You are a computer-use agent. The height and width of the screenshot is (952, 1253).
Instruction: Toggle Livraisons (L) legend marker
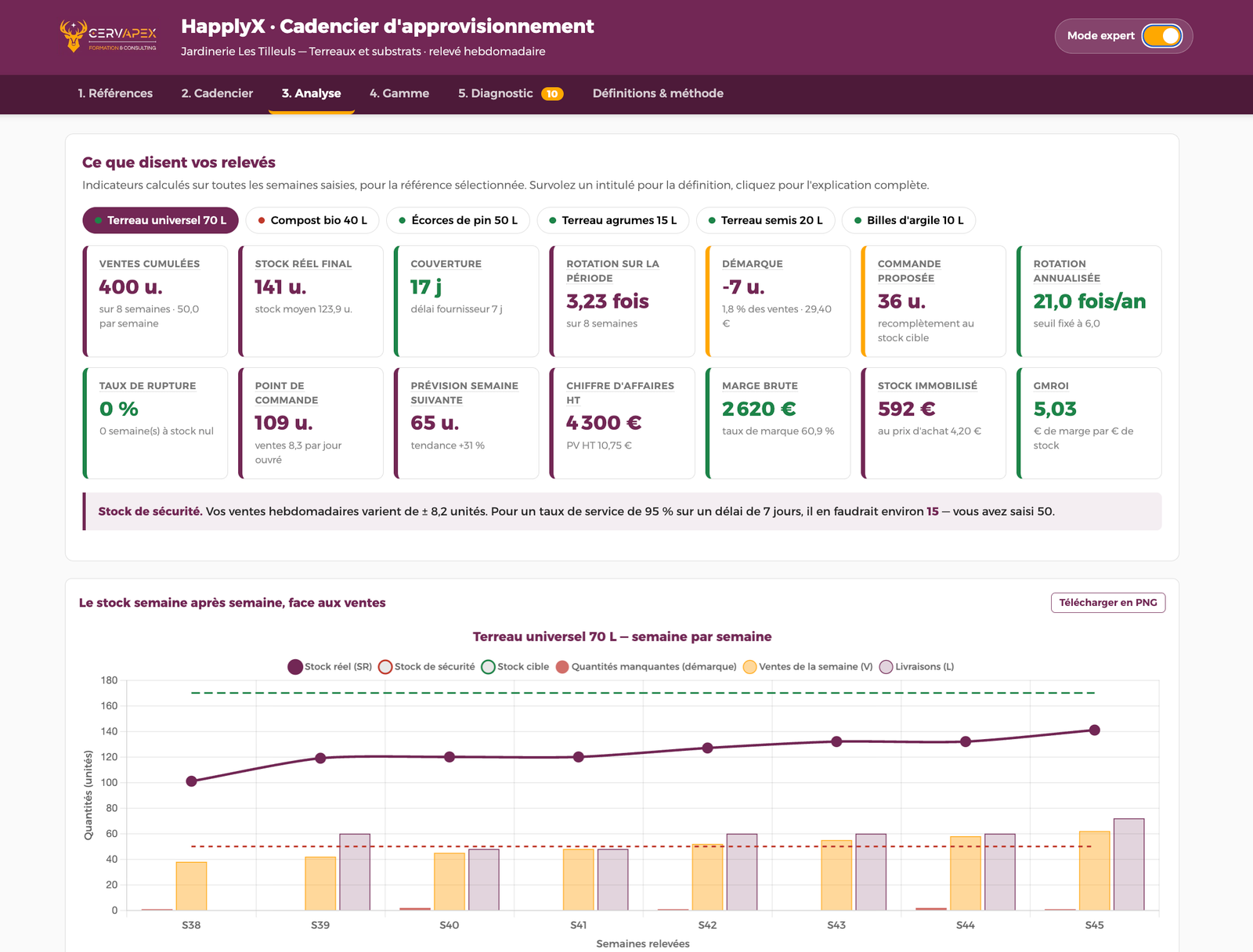click(x=886, y=667)
